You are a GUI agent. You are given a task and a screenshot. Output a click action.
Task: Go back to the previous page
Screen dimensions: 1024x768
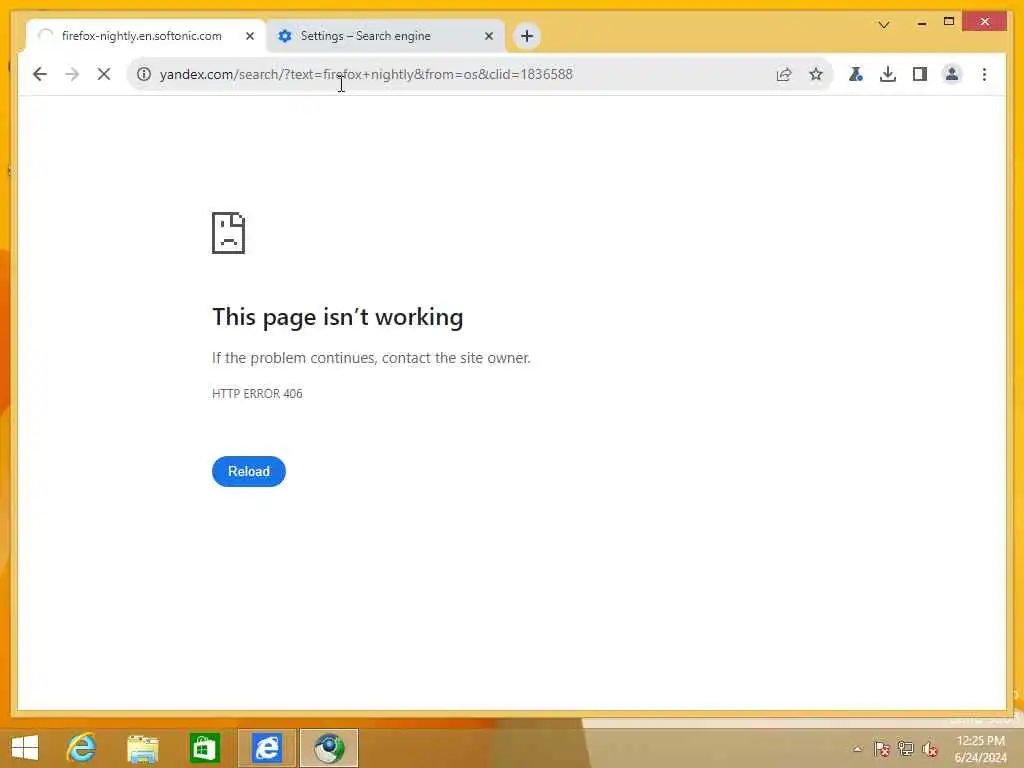point(40,74)
